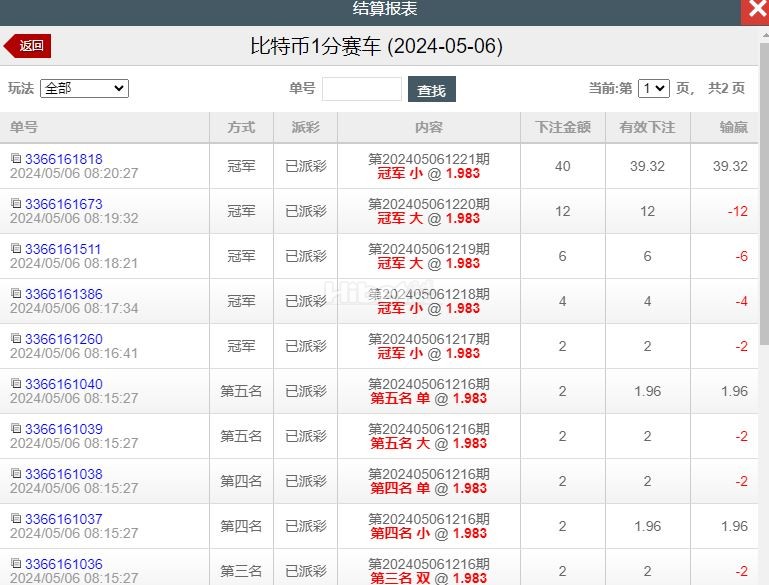The height and width of the screenshot is (585, 769).
Task: Open the 玩法 dropdown showing 全部
Action: coord(84,88)
